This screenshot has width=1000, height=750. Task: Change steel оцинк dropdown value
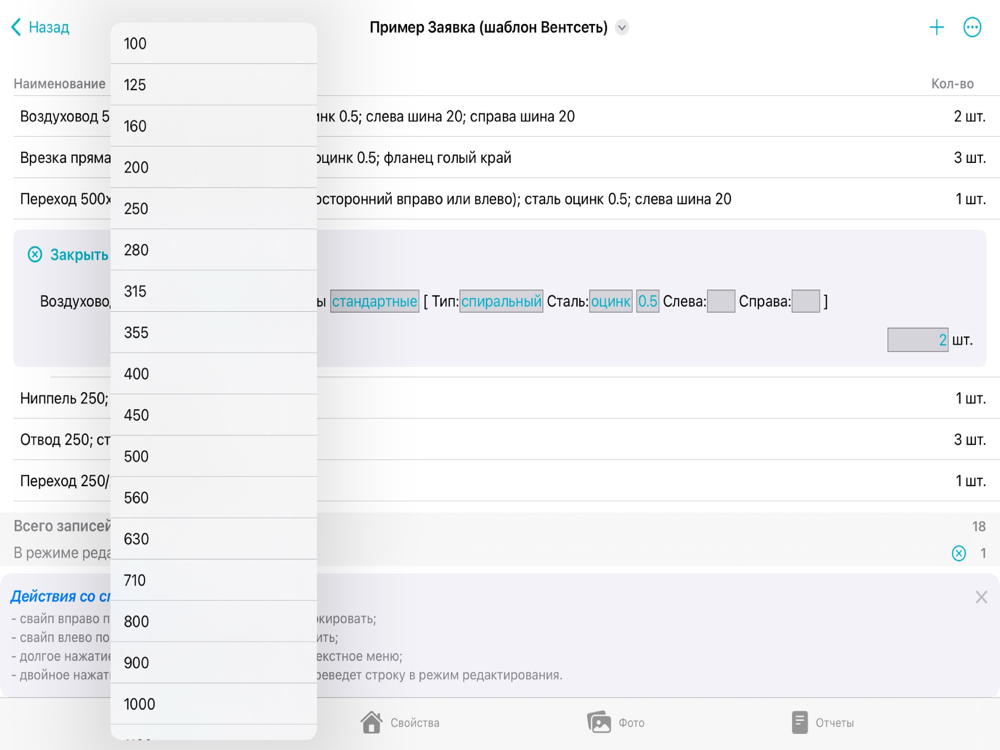[x=610, y=301]
